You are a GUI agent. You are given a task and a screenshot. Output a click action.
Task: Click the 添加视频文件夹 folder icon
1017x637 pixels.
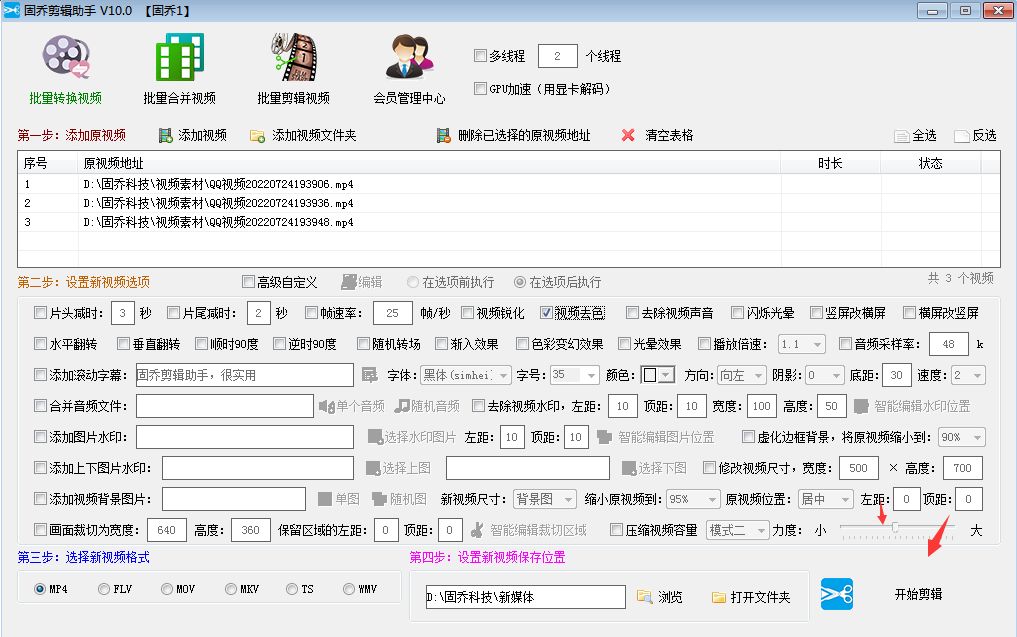[x=257, y=136]
